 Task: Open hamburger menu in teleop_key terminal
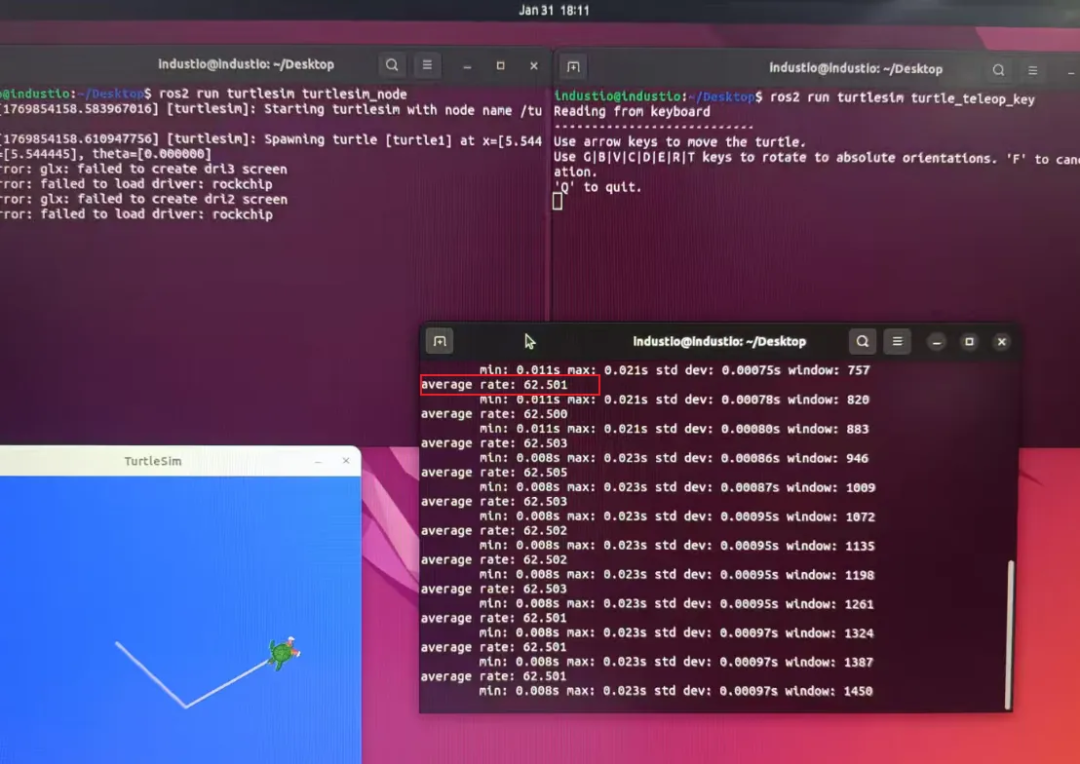[x=1032, y=70]
